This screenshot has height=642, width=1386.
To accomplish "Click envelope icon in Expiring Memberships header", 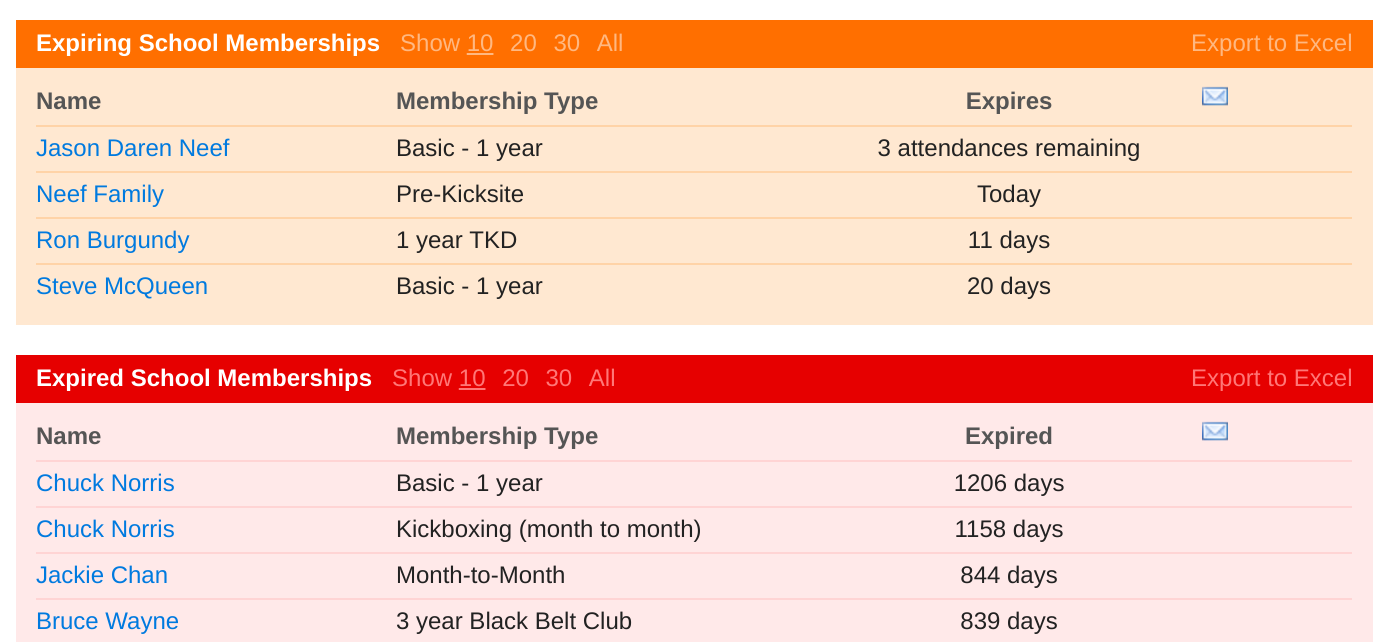I will click(x=1214, y=97).
